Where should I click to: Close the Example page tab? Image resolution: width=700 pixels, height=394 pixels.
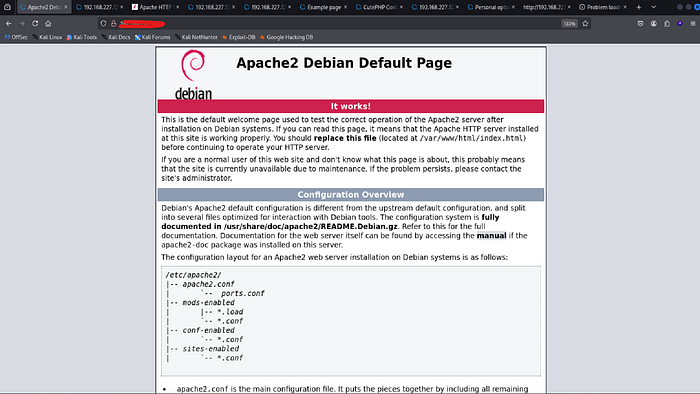tap(345, 7)
